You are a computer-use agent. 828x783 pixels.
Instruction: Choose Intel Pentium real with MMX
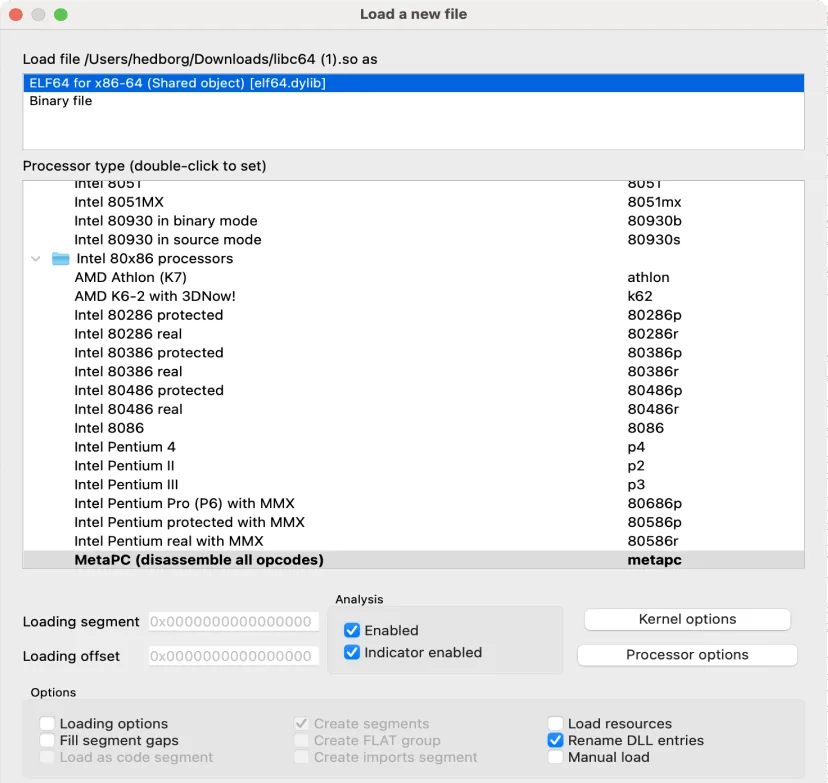pyautogui.click(x=413, y=541)
